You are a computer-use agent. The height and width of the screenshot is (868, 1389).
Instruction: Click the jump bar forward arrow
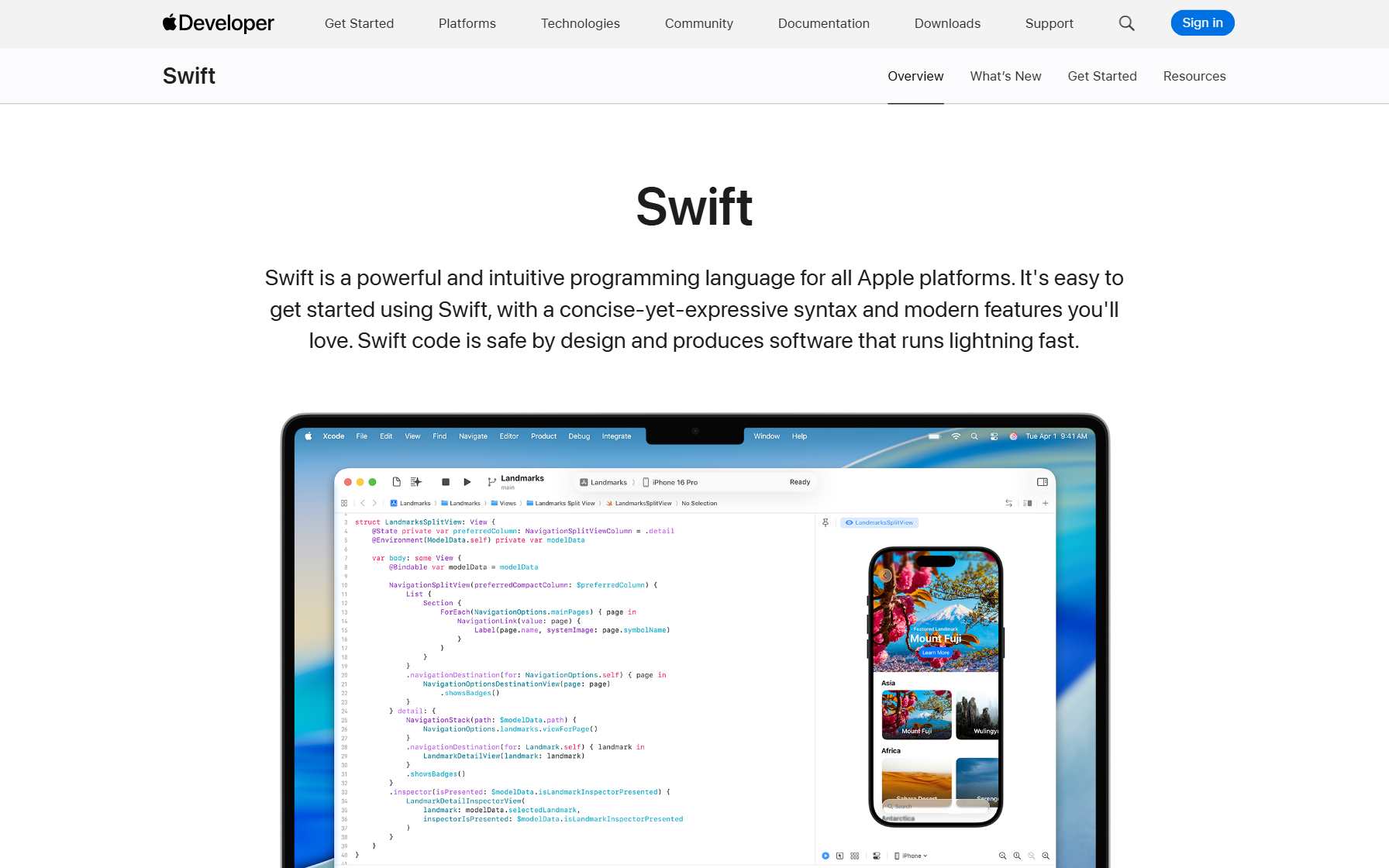[374, 503]
